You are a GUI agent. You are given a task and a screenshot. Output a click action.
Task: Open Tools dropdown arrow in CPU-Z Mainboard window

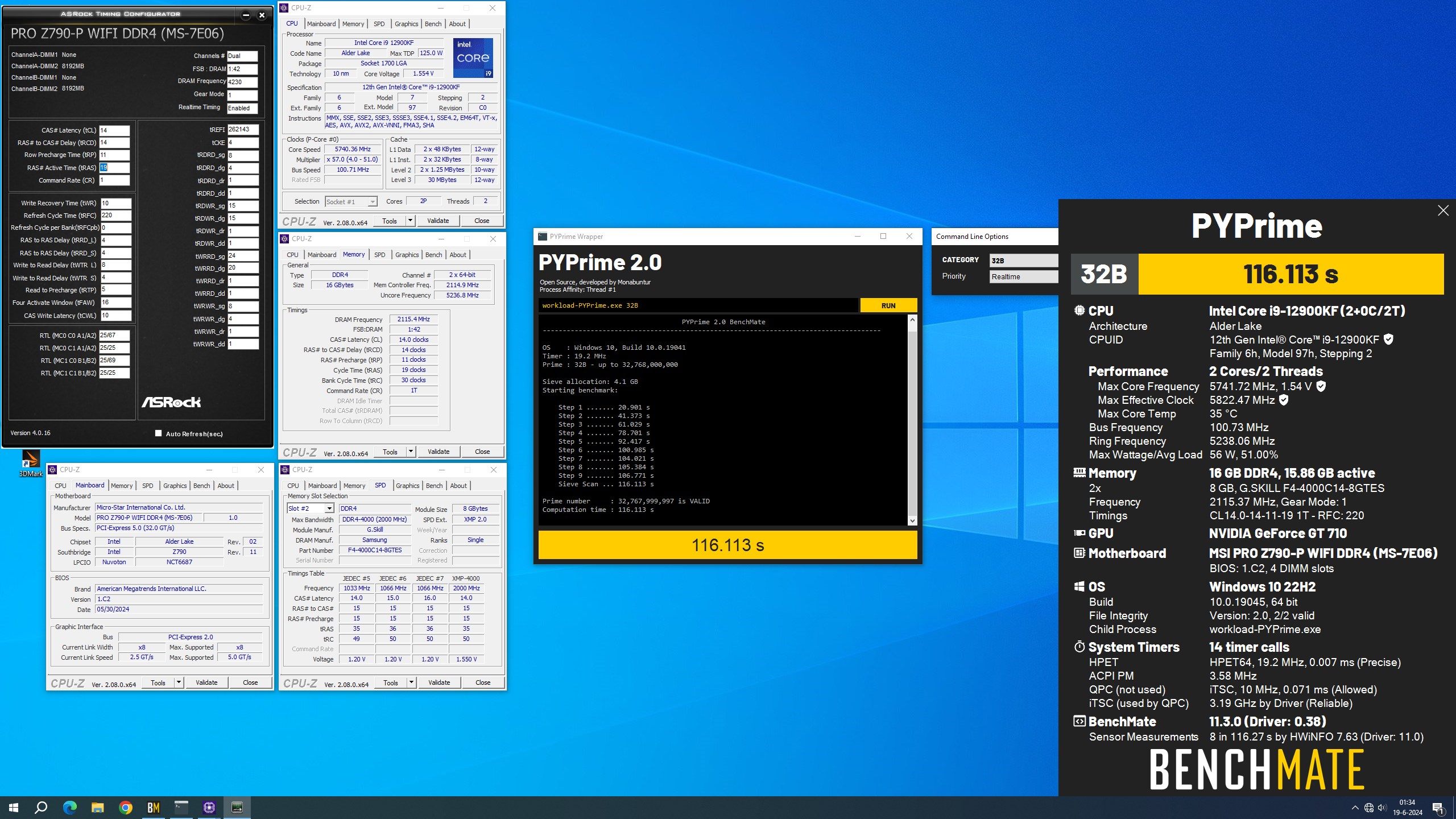(x=179, y=682)
